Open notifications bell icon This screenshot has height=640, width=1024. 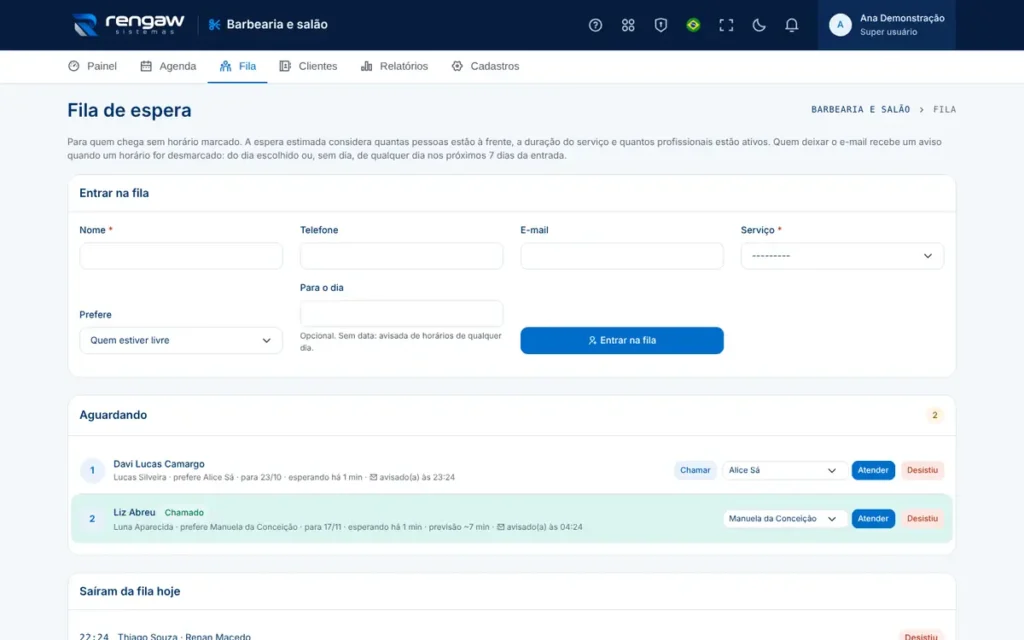click(791, 25)
